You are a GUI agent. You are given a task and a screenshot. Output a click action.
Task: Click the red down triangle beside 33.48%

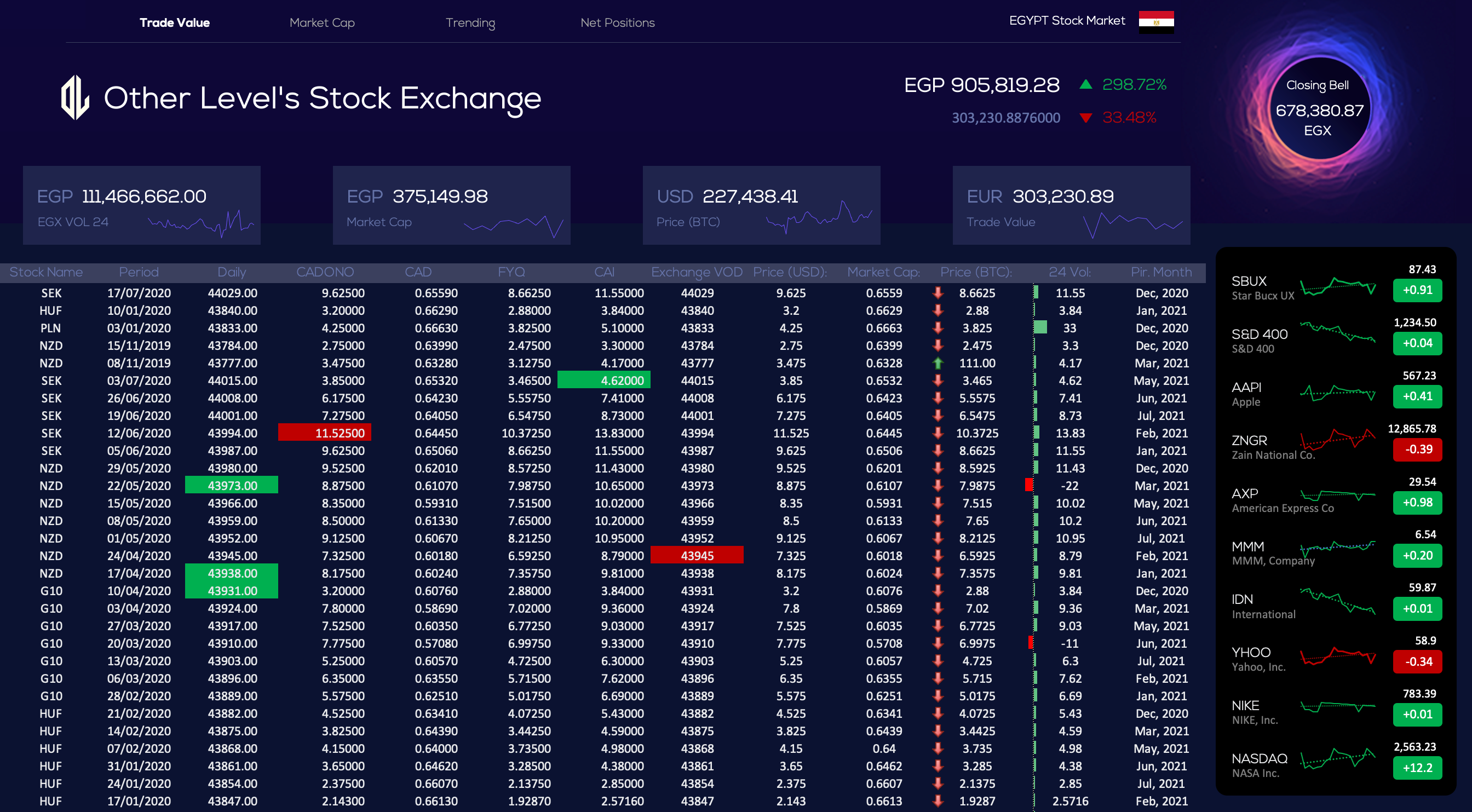point(1086,118)
